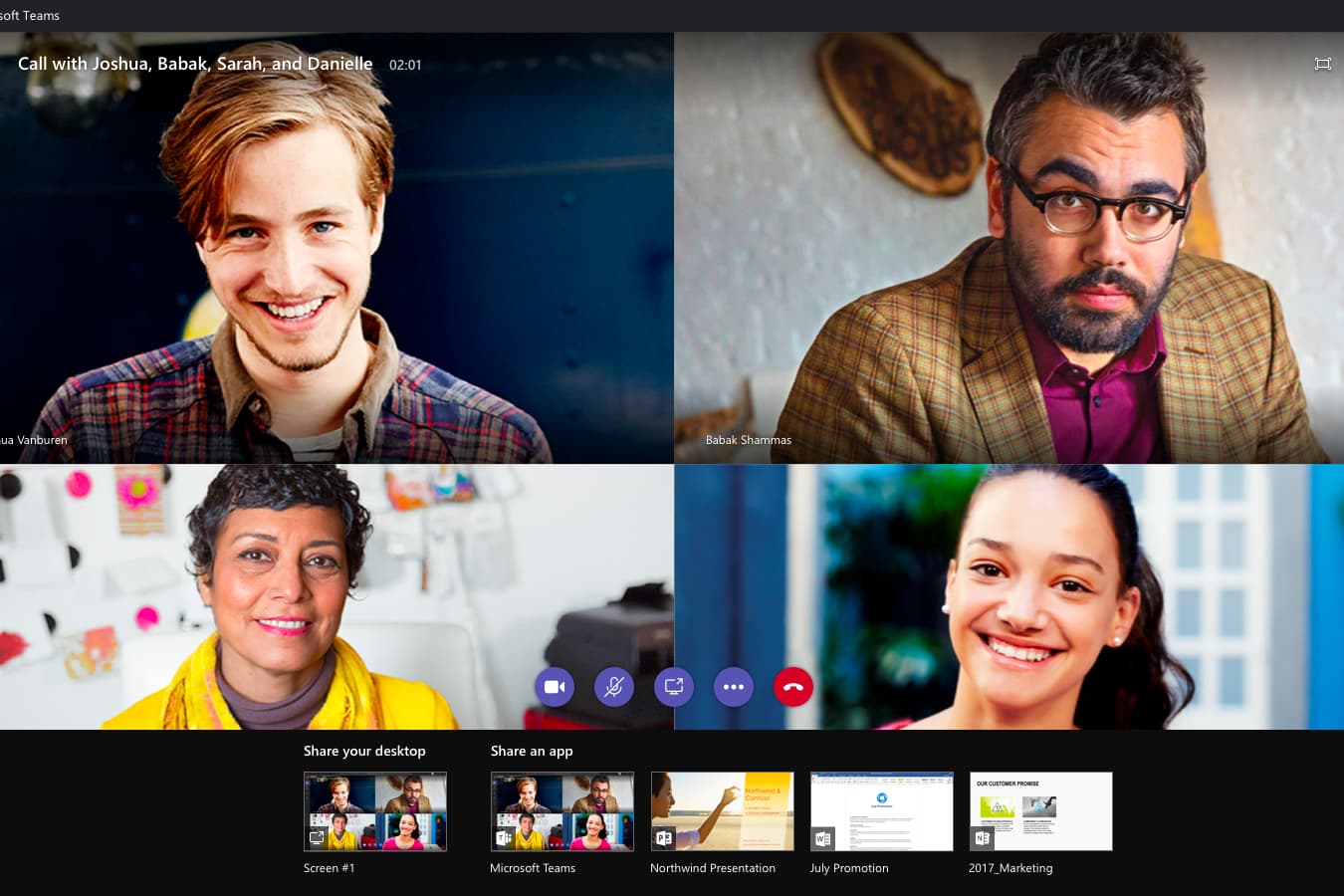
Task: Unmute the microphone
Action: point(614,687)
